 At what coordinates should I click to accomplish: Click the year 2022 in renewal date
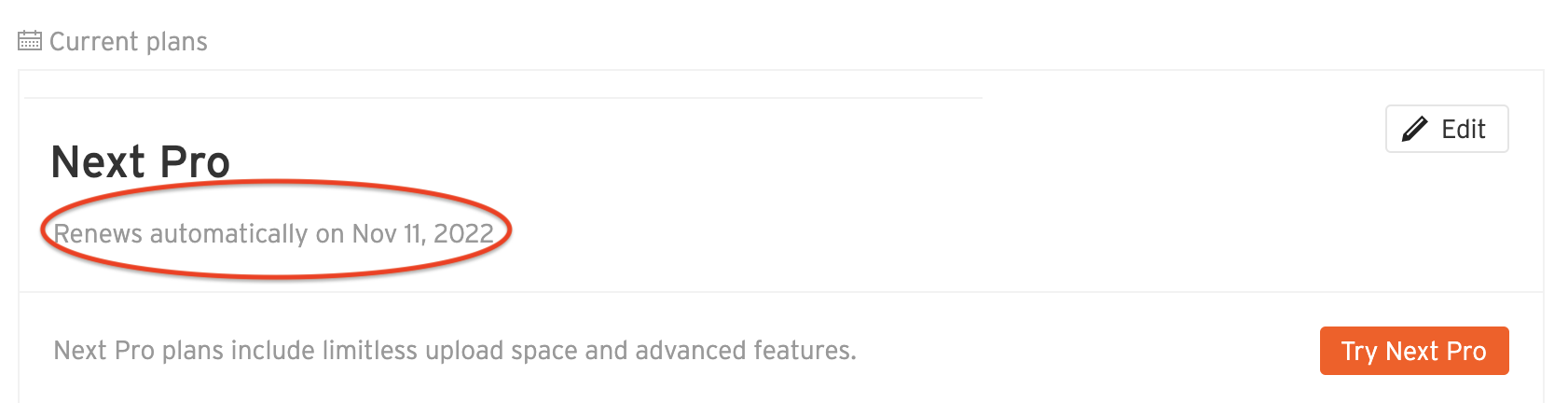463,233
